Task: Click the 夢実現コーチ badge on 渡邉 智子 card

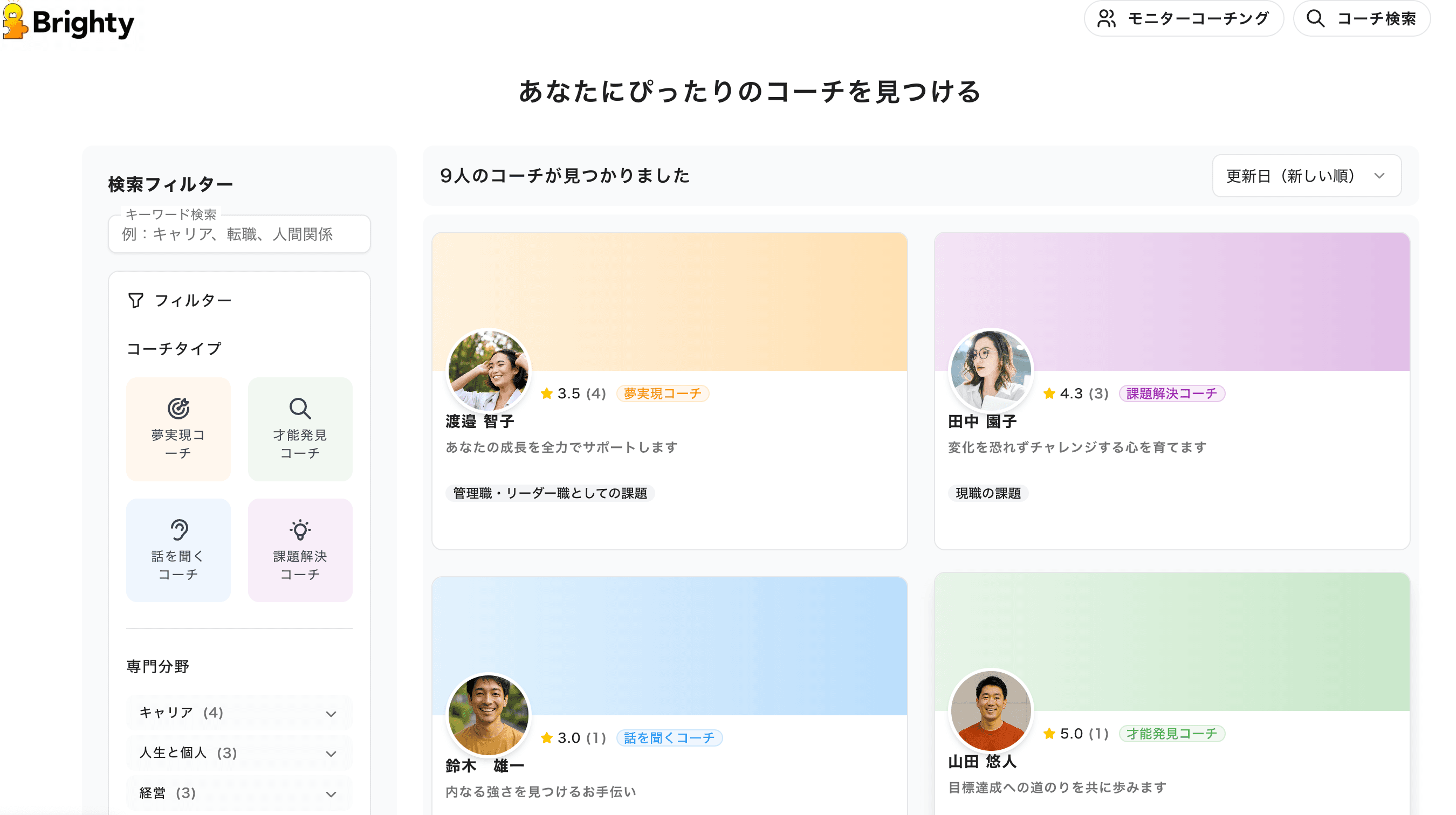Action: tap(662, 393)
